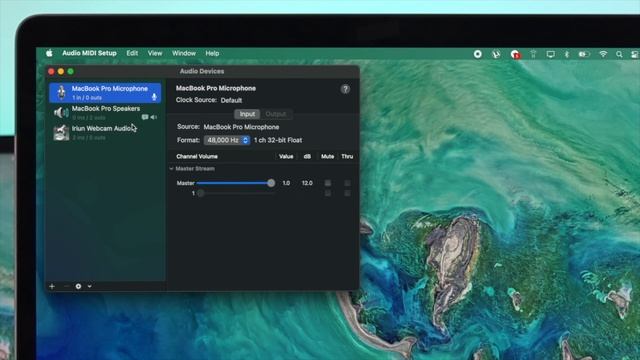Add a device with the plus button

click(x=52, y=286)
